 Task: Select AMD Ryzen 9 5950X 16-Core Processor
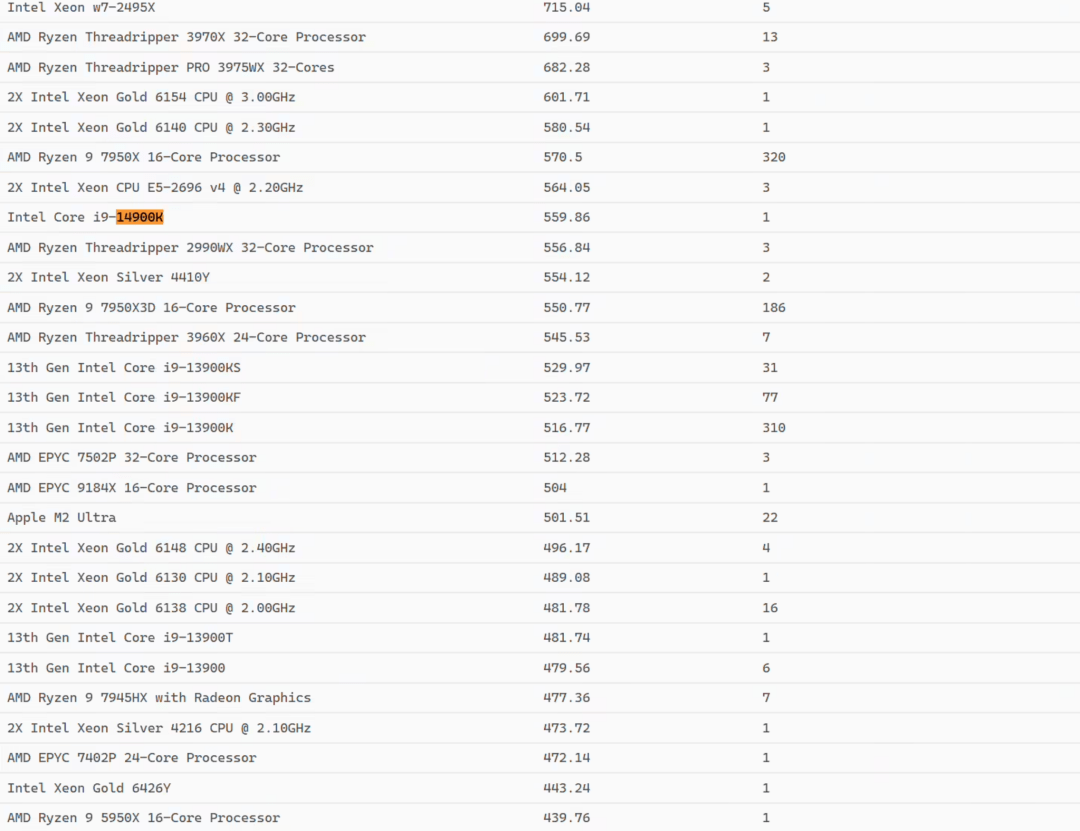click(143, 817)
